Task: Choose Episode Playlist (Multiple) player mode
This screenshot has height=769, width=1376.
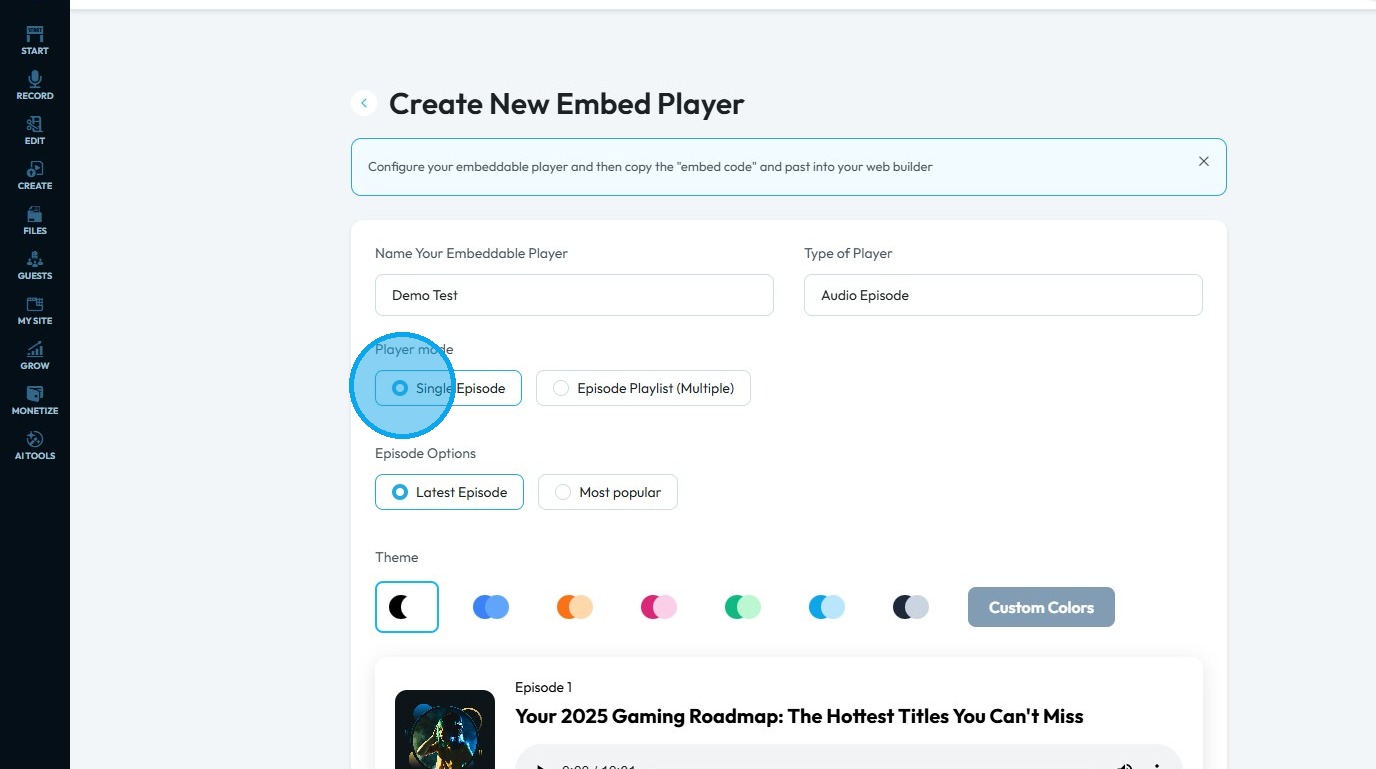Action: point(643,388)
